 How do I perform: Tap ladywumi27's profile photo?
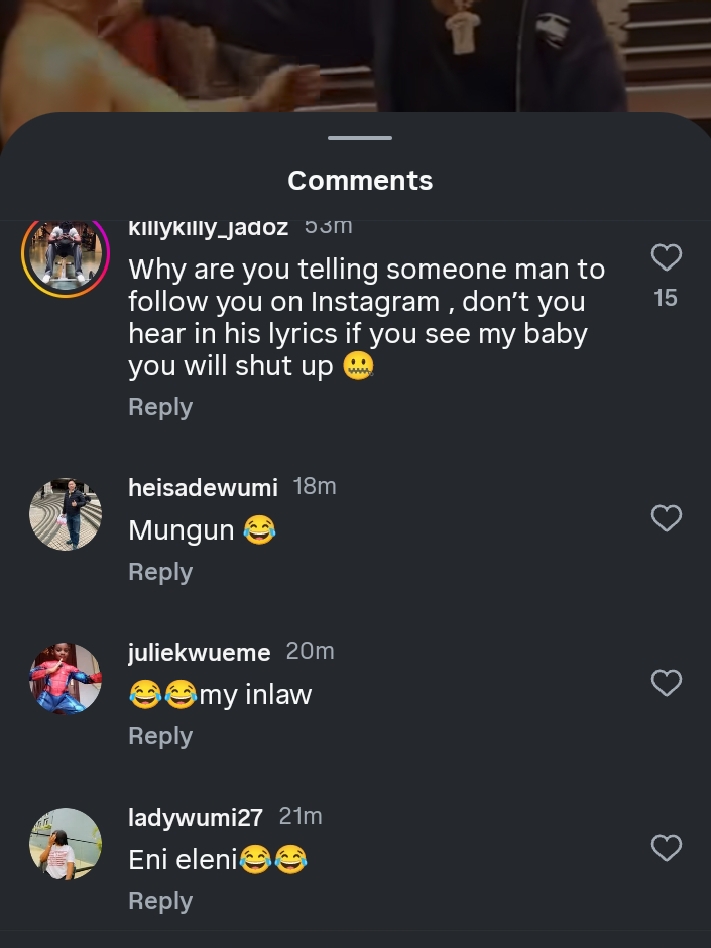tap(65, 844)
